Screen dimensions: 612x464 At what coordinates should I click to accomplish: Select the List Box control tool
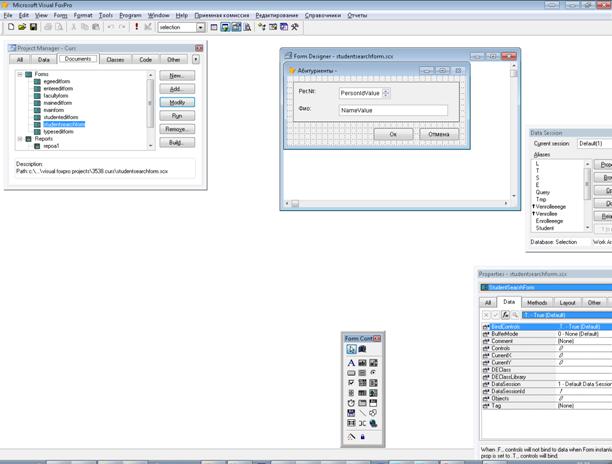374,383
